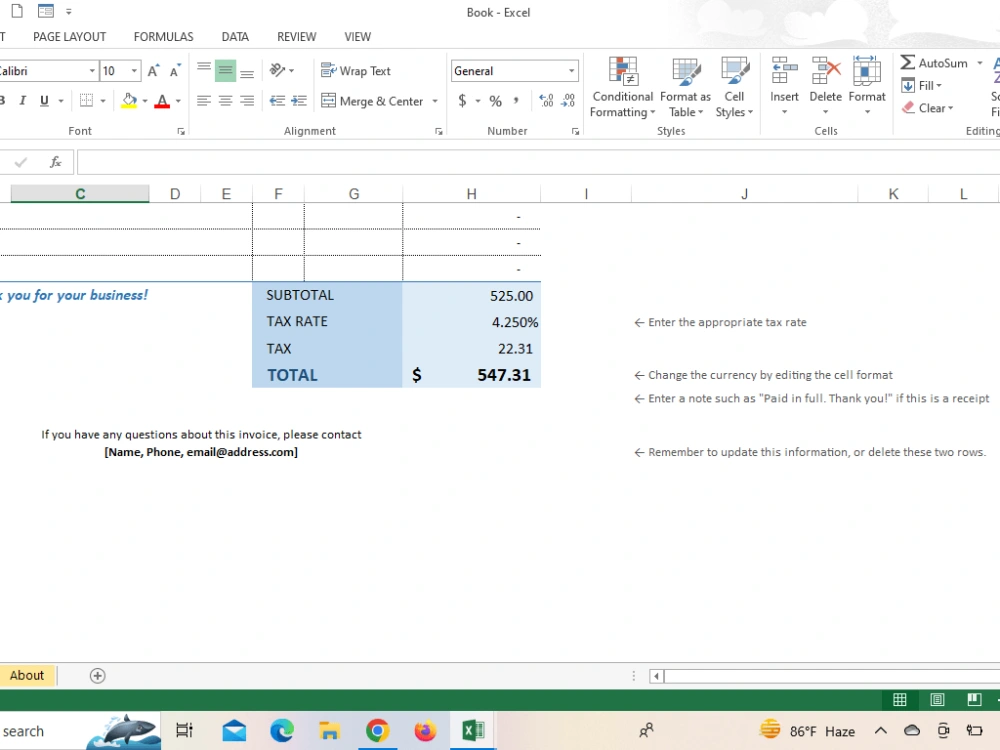This screenshot has width=1000, height=750.
Task: Open the FORMULAS tab
Action: point(163,37)
